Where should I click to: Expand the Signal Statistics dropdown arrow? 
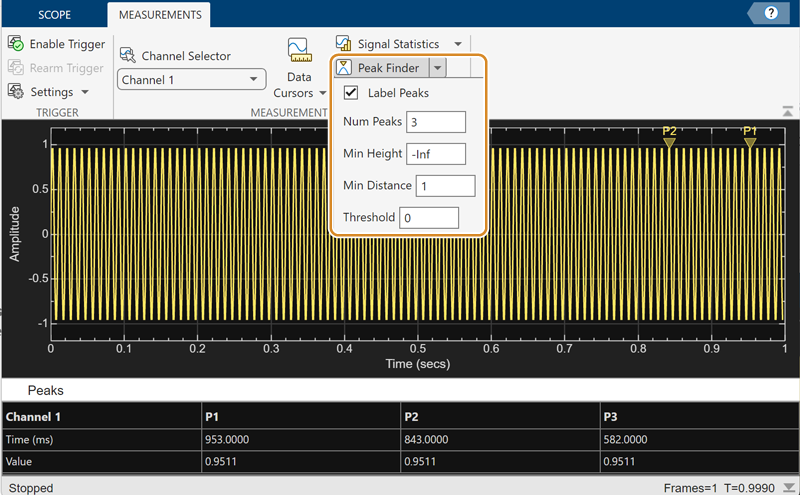click(x=458, y=44)
